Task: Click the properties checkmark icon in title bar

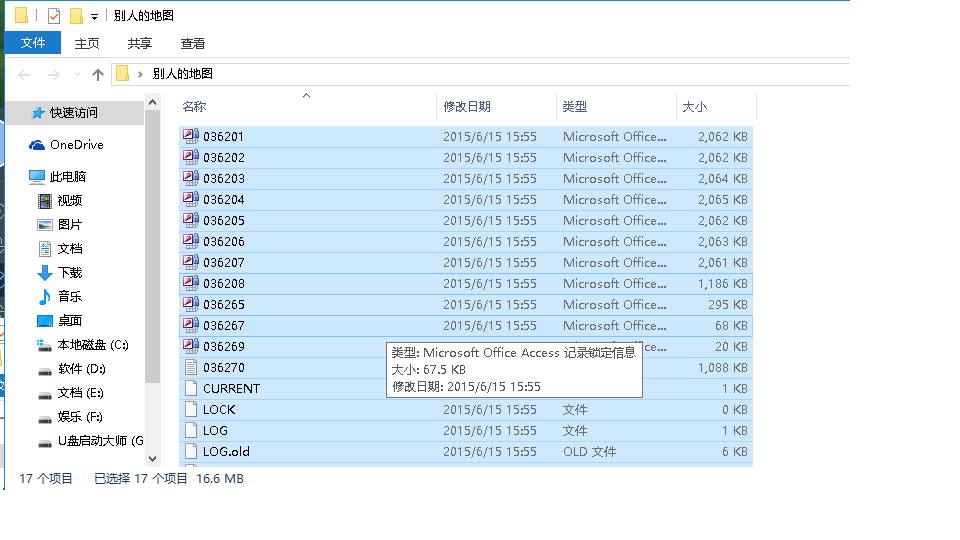Action: pyautogui.click(x=54, y=15)
